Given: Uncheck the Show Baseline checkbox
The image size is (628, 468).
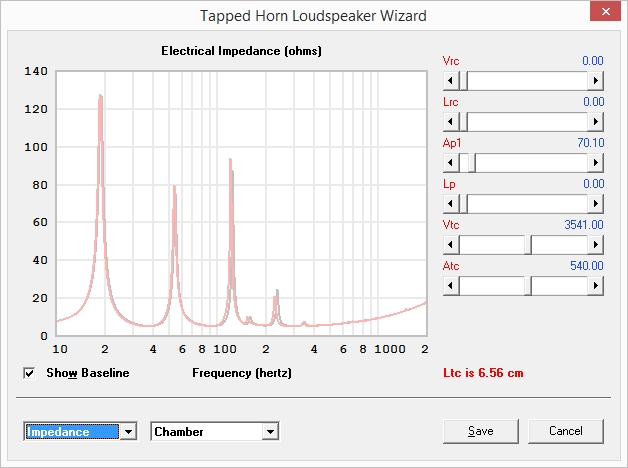Looking at the screenshot, I should tap(29, 373).
